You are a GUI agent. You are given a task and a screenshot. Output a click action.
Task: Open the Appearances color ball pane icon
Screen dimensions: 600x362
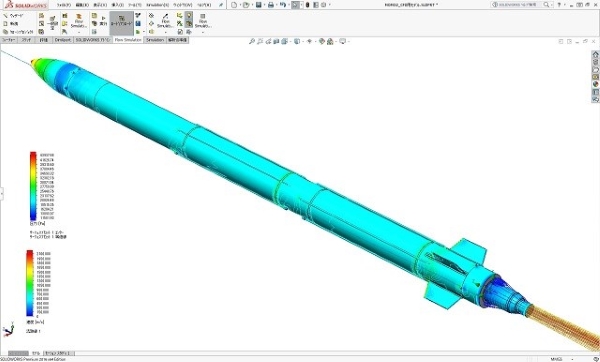tap(595, 84)
